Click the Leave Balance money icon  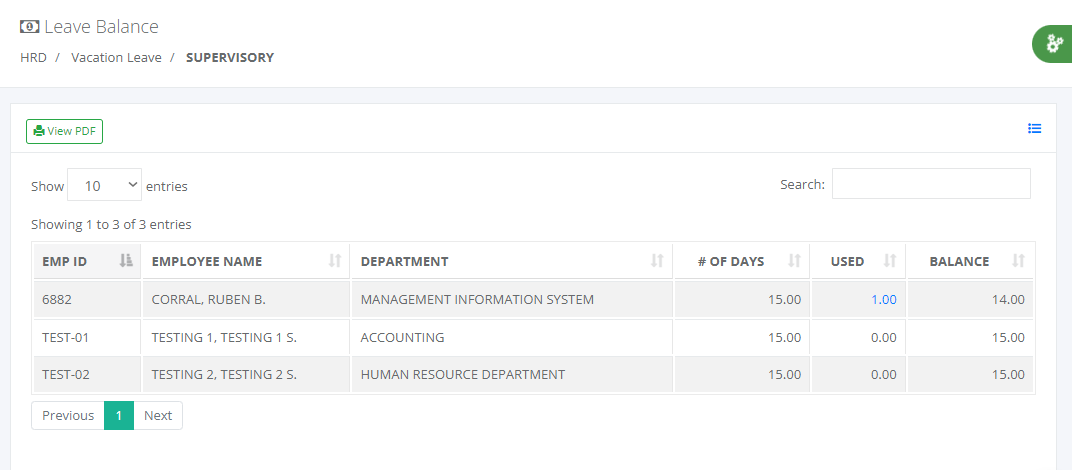click(x=29, y=27)
